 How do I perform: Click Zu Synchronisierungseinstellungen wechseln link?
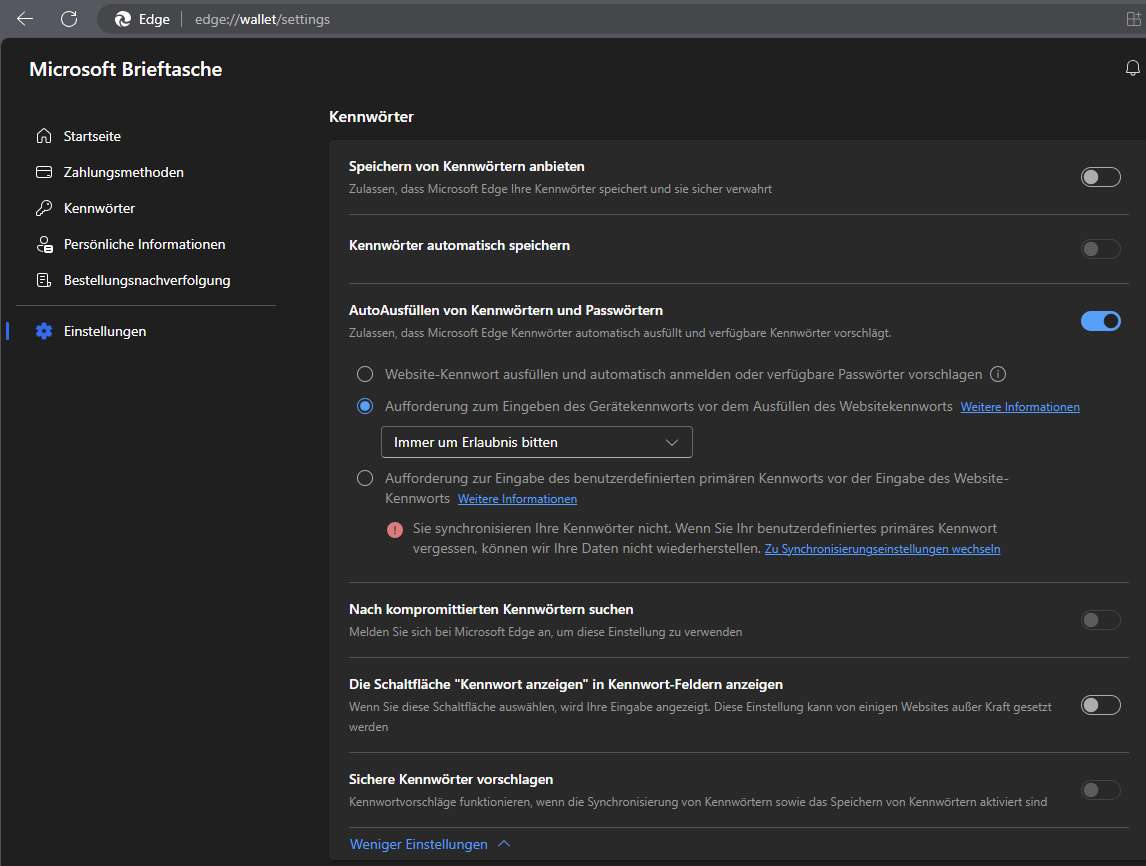tap(882, 549)
